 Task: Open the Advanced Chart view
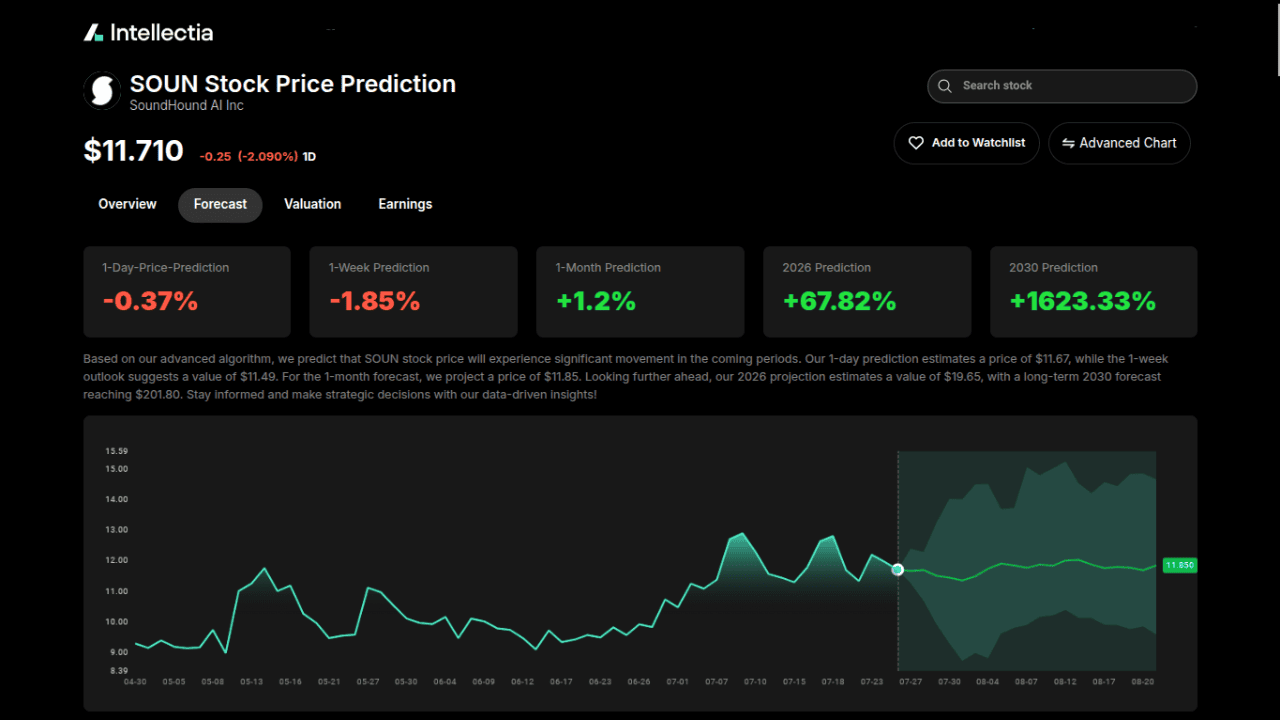(x=1119, y=143)
